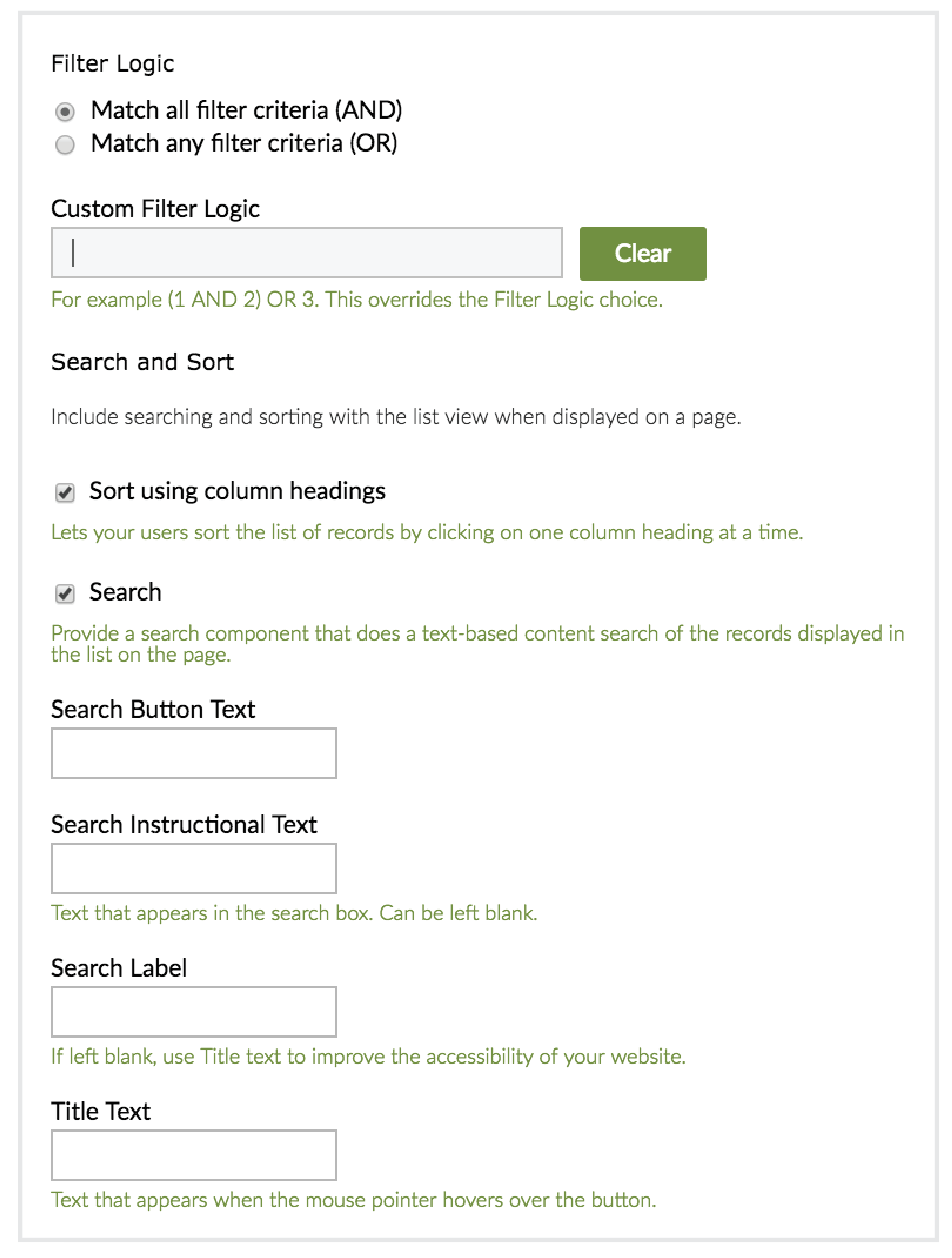Screen dimensions: 952x1258
Task: Click the "Custom Filter Logic" field heading
Action: click(155, 209)
